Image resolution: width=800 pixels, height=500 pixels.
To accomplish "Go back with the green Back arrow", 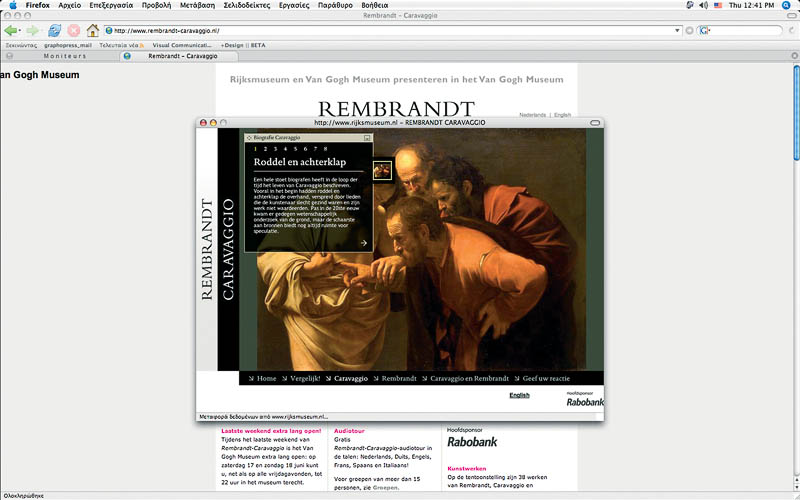I will pyautogui.click(x=10, y=31).
